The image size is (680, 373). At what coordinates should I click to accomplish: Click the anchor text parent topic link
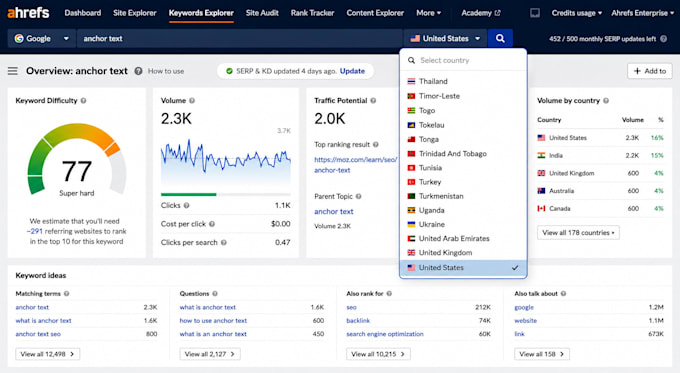(333, 212)
